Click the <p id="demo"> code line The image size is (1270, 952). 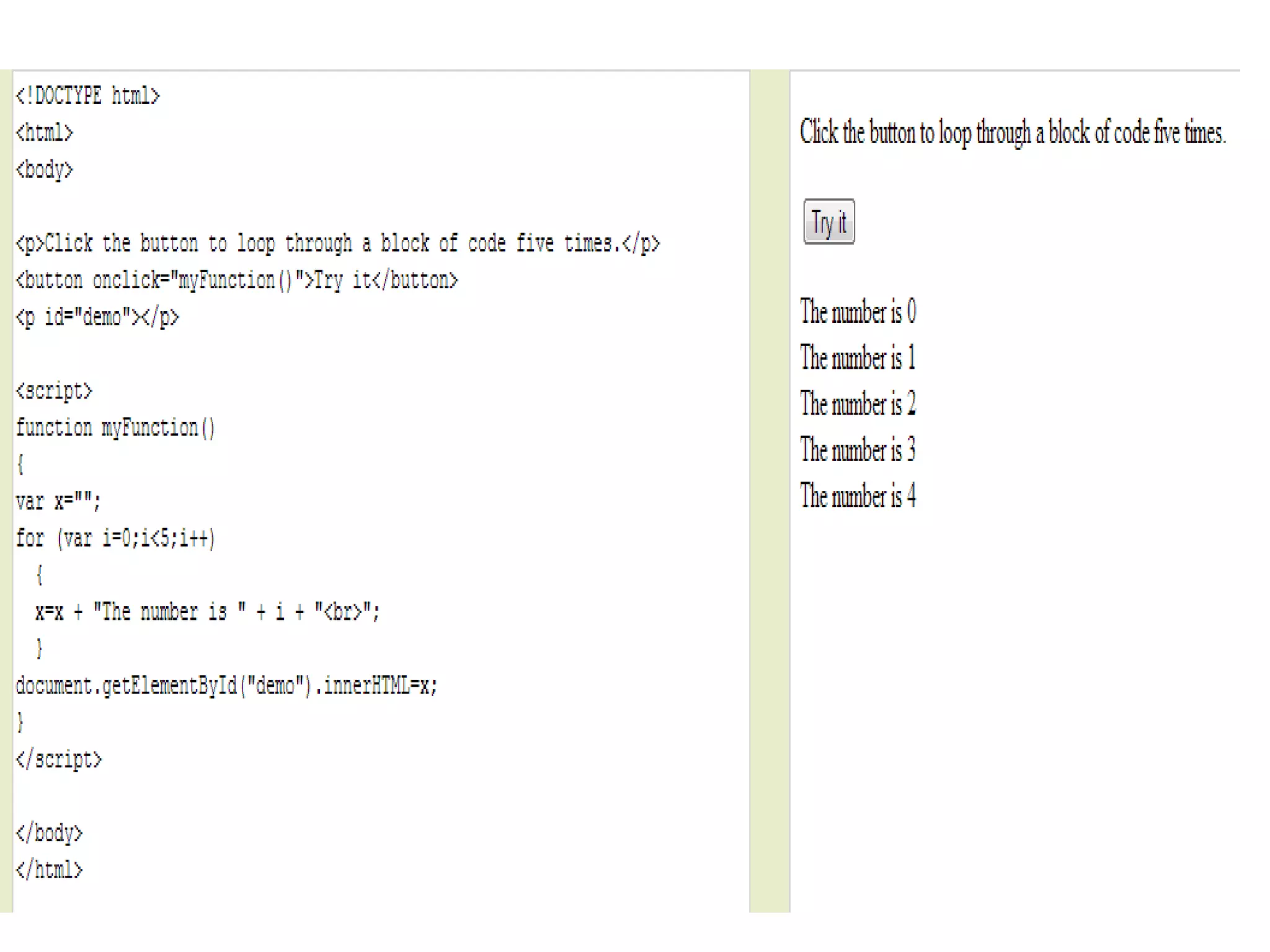97,317
